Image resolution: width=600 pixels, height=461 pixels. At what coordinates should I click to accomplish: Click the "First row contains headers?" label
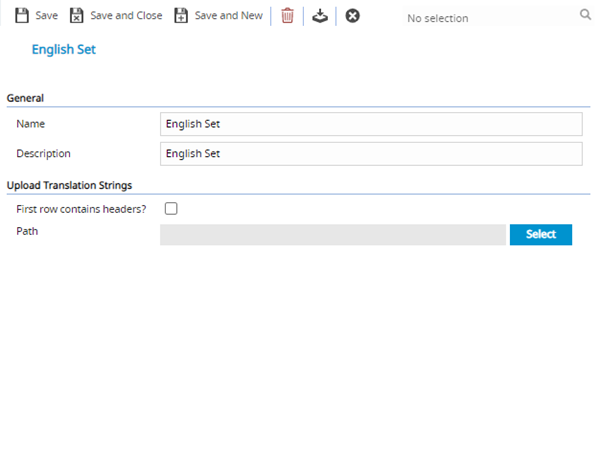click(x=82, y=209)
